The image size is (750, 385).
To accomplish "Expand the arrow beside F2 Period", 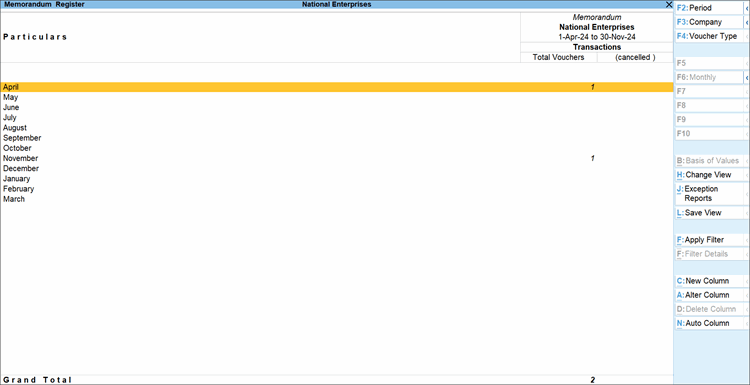I will [x=747, y=8].
